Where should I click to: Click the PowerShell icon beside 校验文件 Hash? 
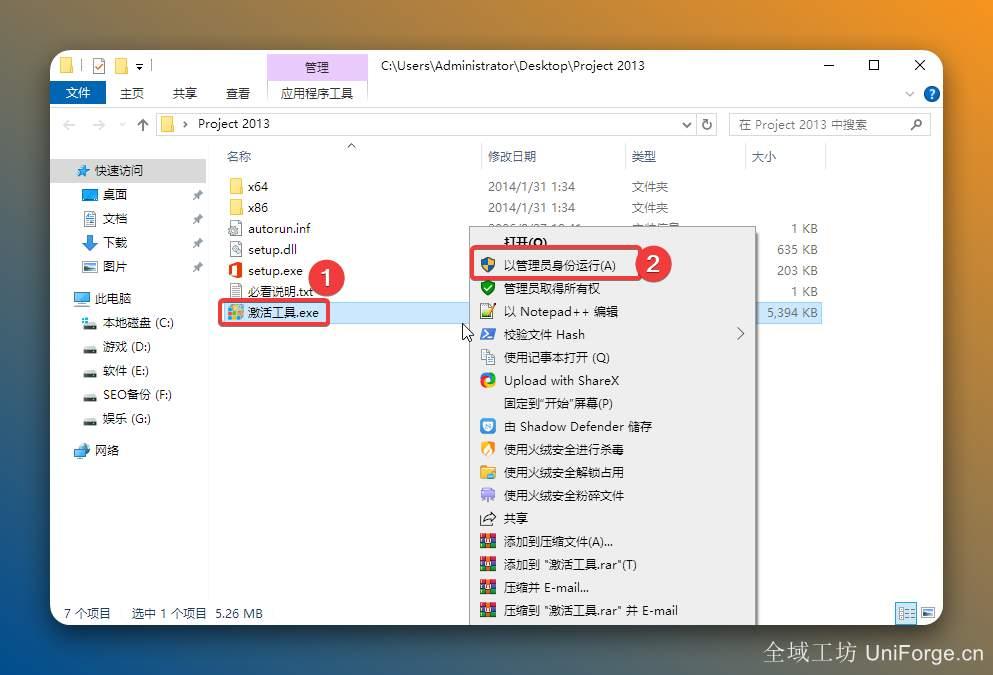[x=488, y=334]
